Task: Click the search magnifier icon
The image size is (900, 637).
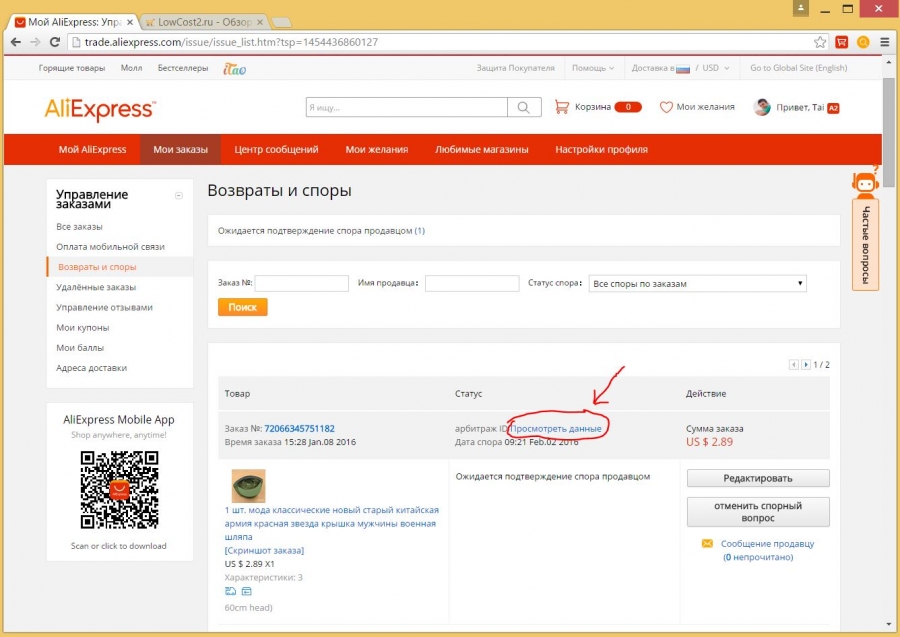Action: click(523, 107)
